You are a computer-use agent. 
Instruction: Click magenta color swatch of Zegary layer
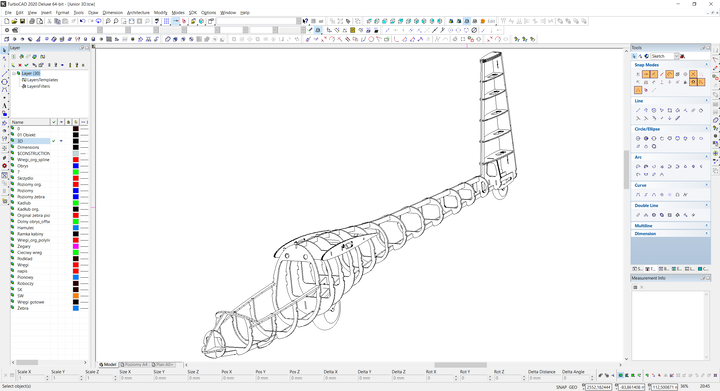pos(76,246)
